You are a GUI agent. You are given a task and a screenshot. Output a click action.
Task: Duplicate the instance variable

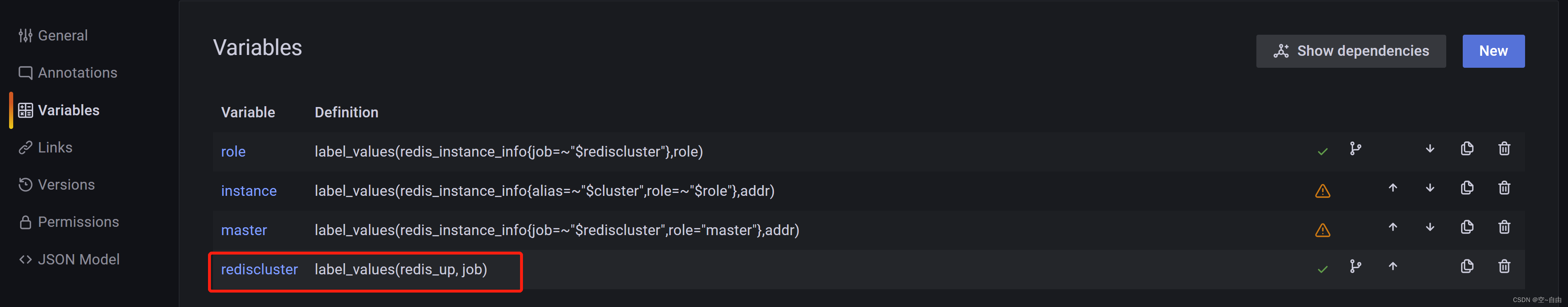tap(1467, 188)
